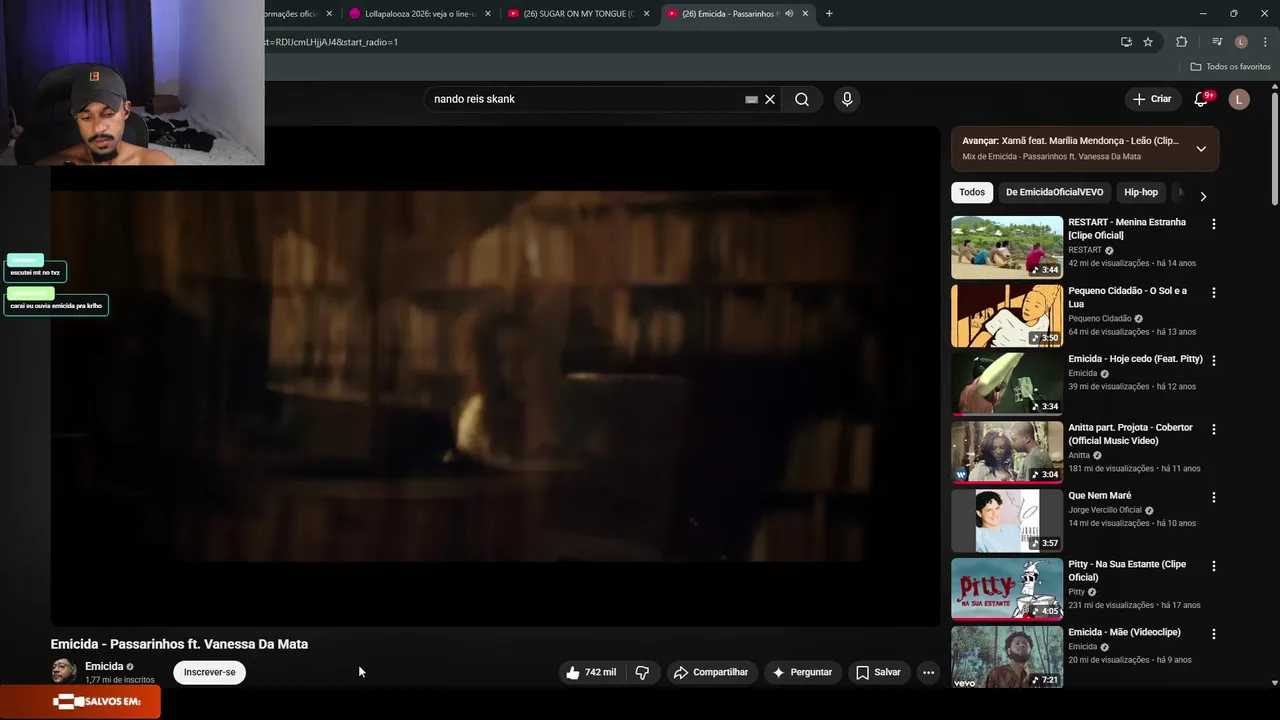
Task: Like the video with thumbs-up button
Action: pyautogui.click(x=591, y=672)
